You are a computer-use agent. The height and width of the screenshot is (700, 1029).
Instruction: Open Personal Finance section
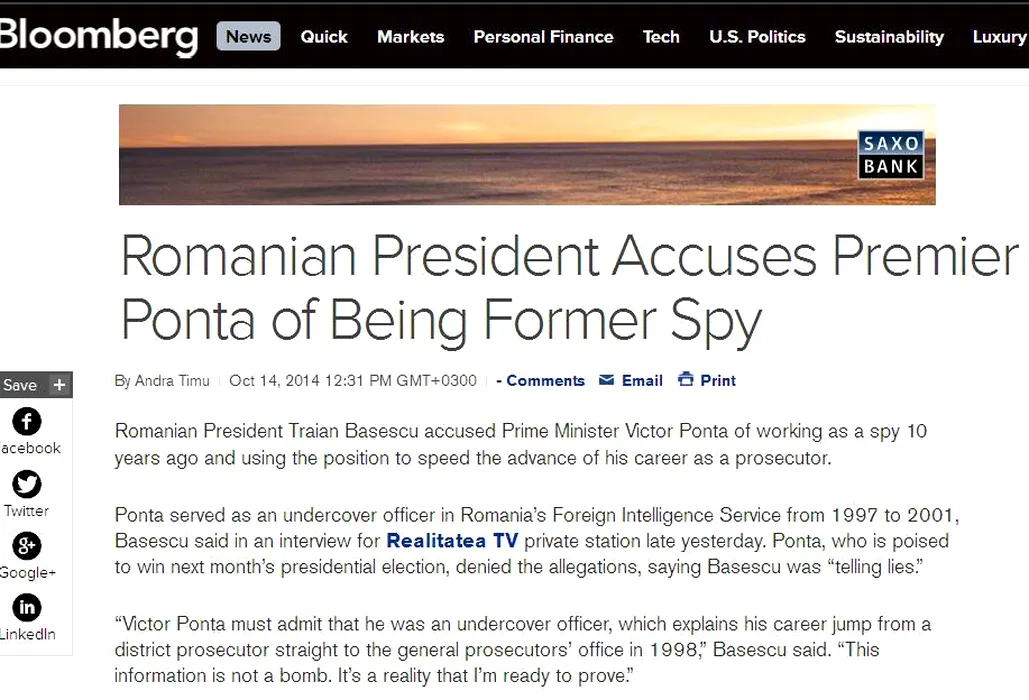pos(543,37)
